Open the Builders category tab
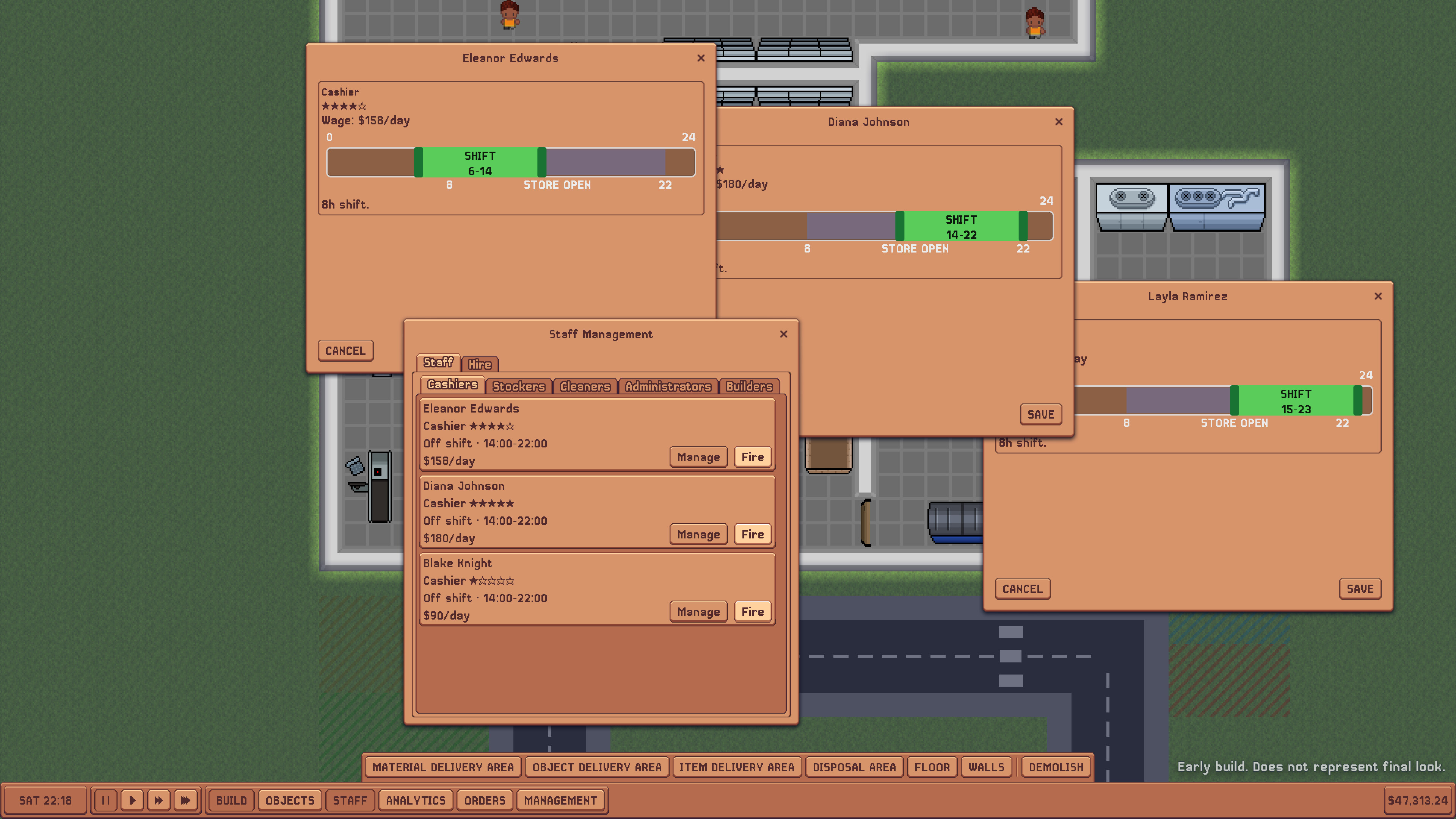The image size is (1456, 819). point(749,386)
